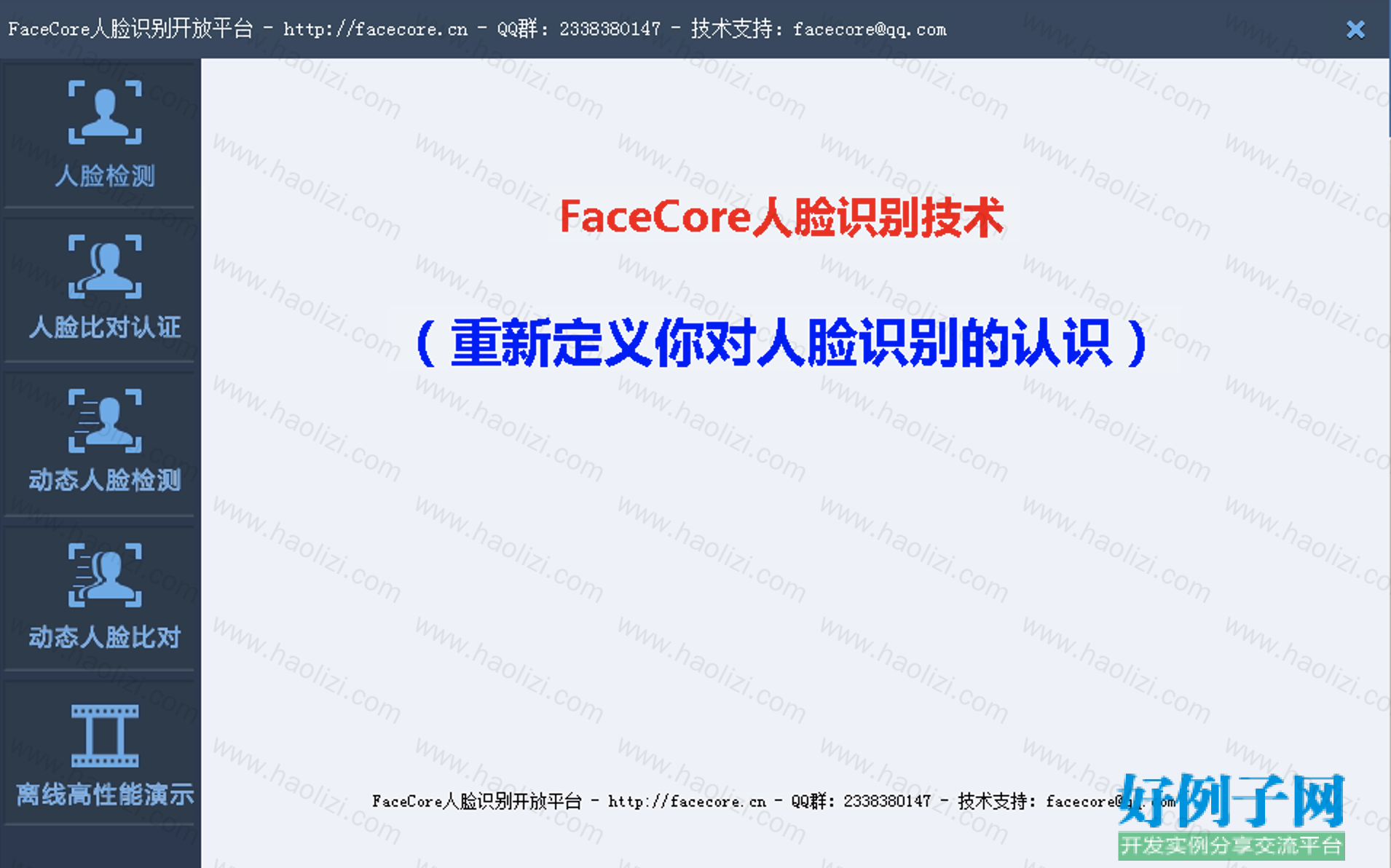This screenshot has width=1391, height=868.
Task: Open the 动态人脸比对 dynamic comparison icon
Action: [105, 575]
